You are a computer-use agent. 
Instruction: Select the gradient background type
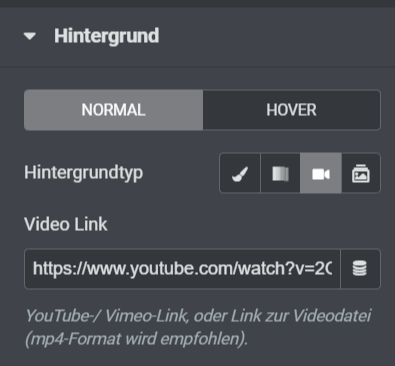click(x=280, y=173)
